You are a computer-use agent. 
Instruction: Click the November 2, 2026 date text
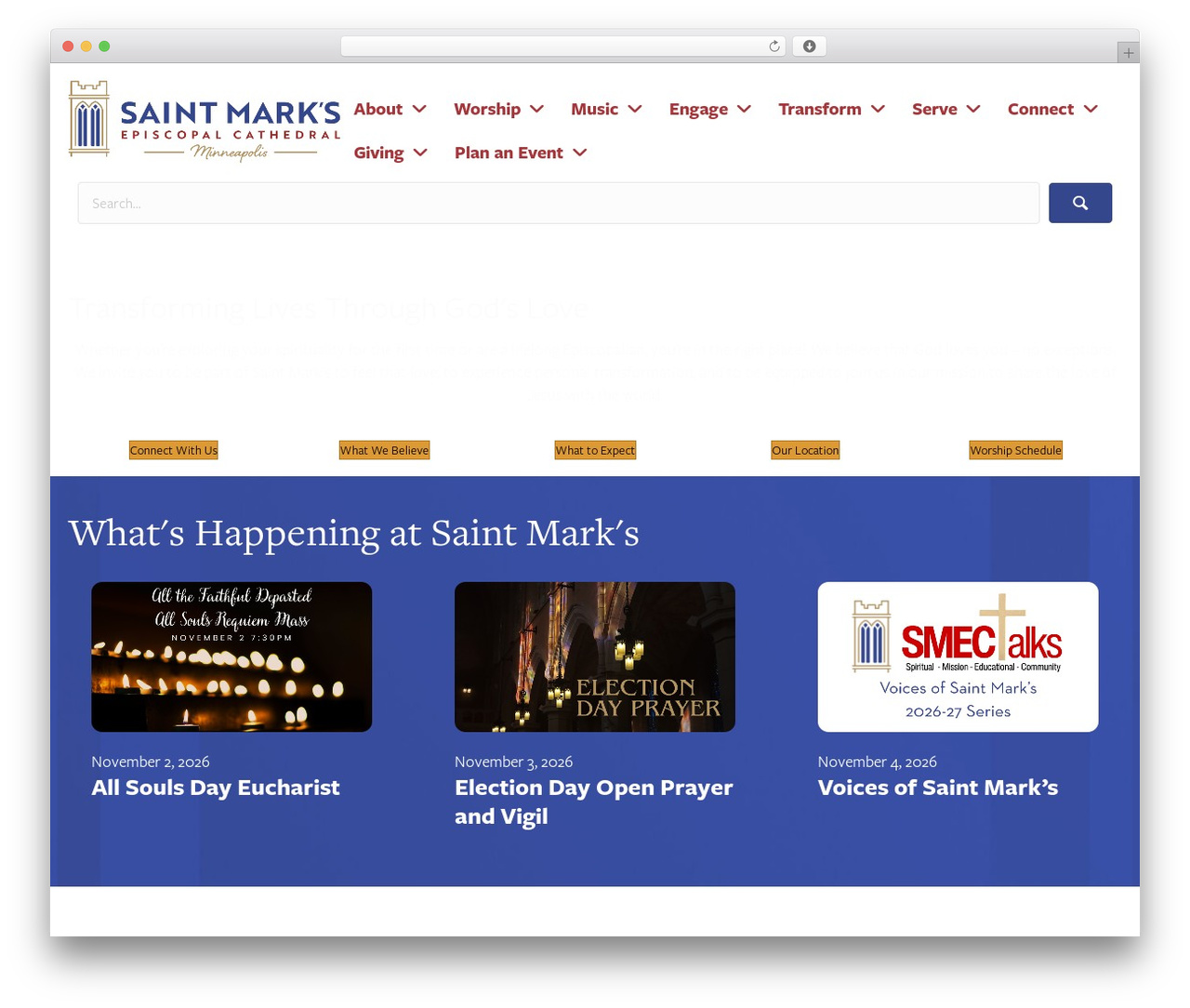151,762
